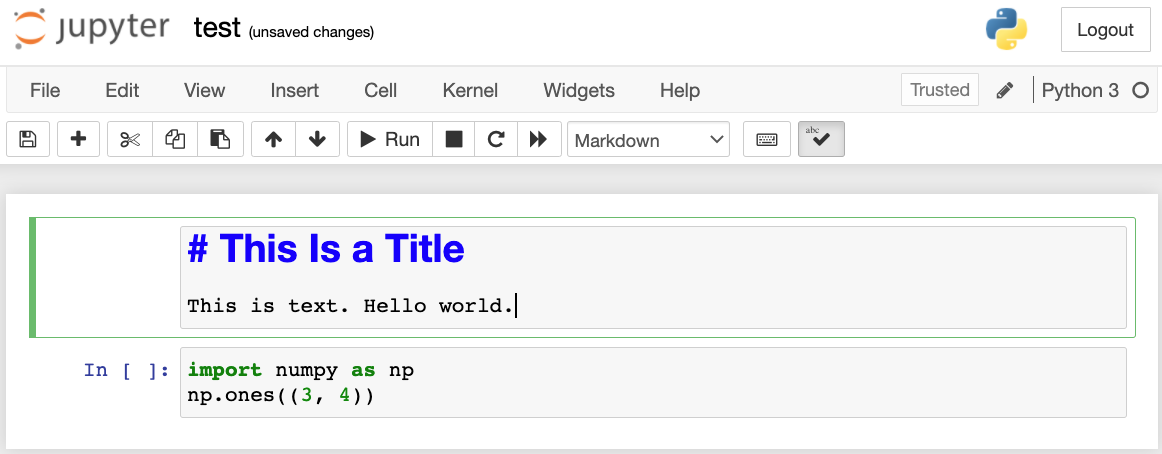Toggle the spellcheck abc checkmark button
The image size is (1162, 454).
[821, 140]
